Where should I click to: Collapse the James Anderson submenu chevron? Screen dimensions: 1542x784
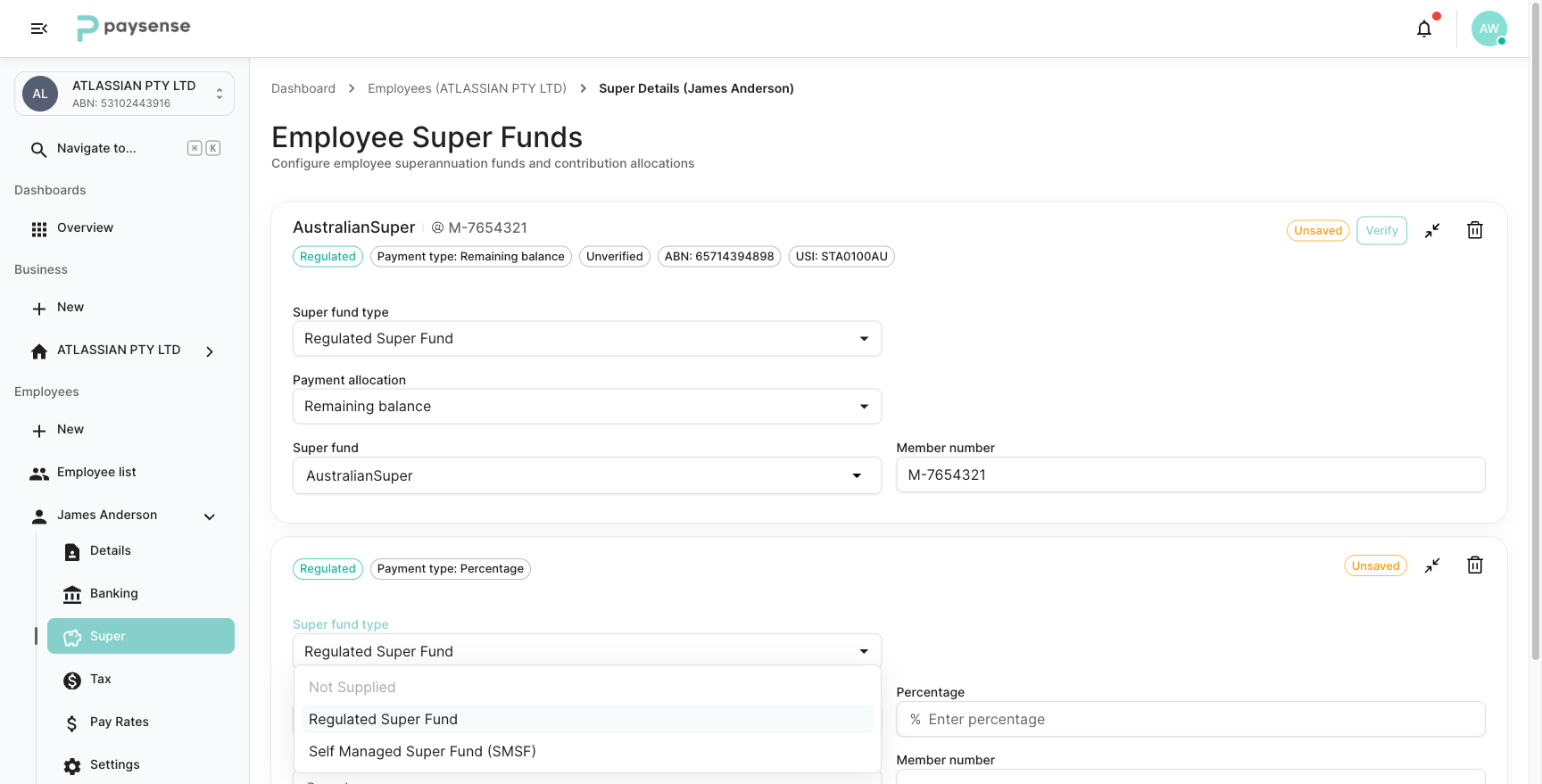coord(210,516)
